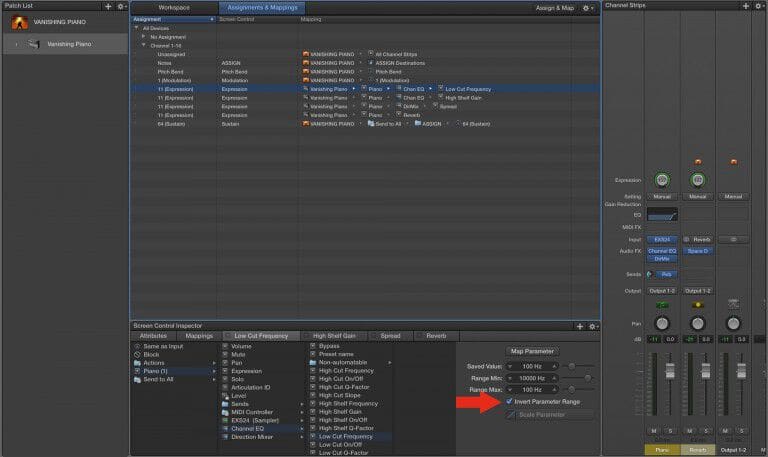Increase the Range Max stepper value
Image resolution: width=768 pixels, height=457 pixels.
tap(554, 390)
